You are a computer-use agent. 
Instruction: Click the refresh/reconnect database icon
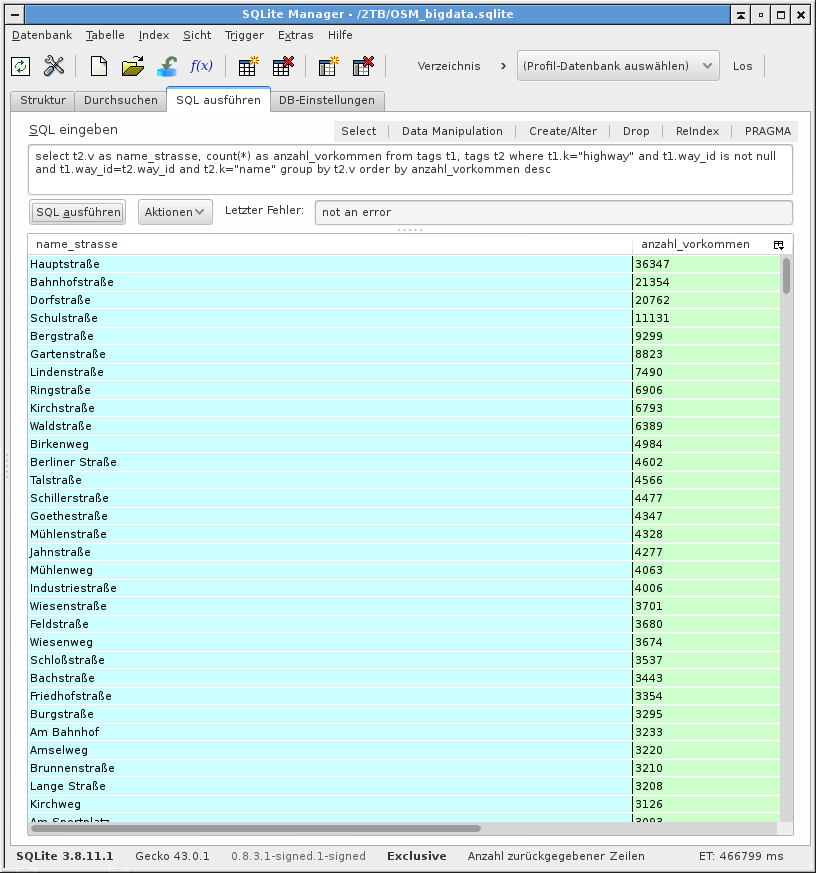[20, 65]
